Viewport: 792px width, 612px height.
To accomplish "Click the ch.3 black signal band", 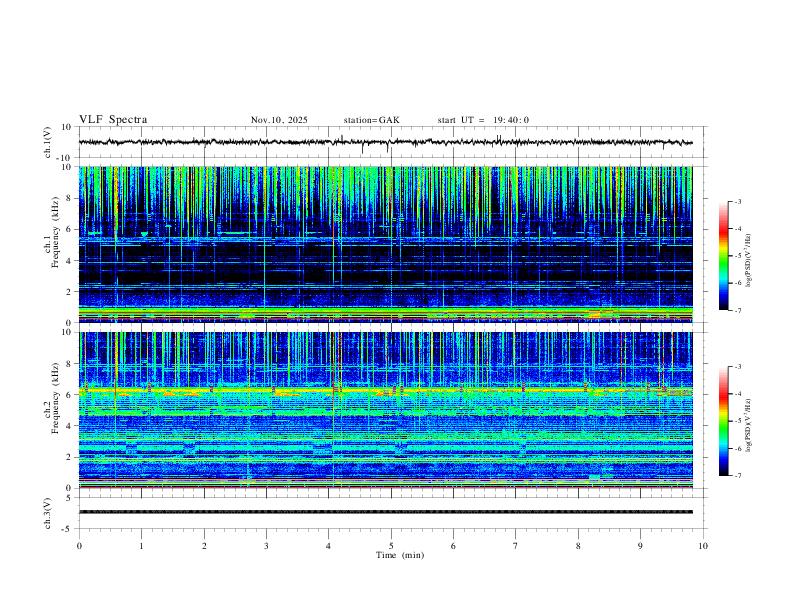I will pyautogui.click(x=386, y=512).
